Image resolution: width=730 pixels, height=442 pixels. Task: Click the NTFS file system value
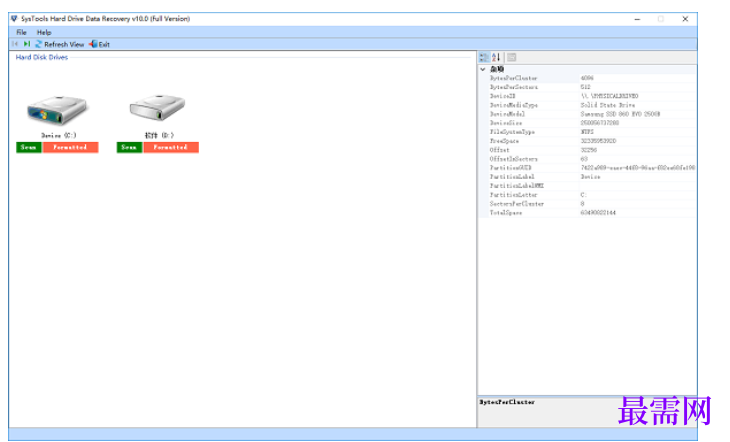(587, 132)
